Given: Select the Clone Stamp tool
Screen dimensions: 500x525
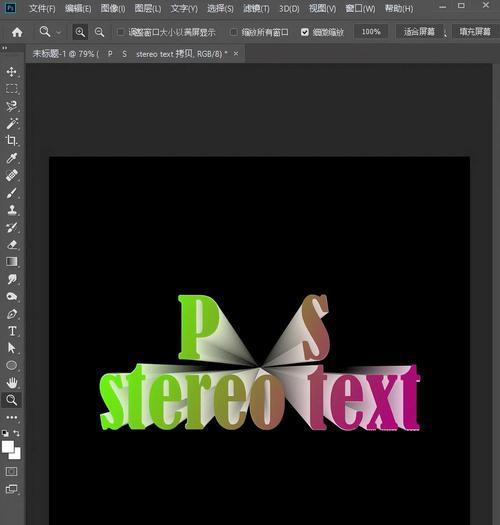Looking at the screenshot, I should pos(11,210).
